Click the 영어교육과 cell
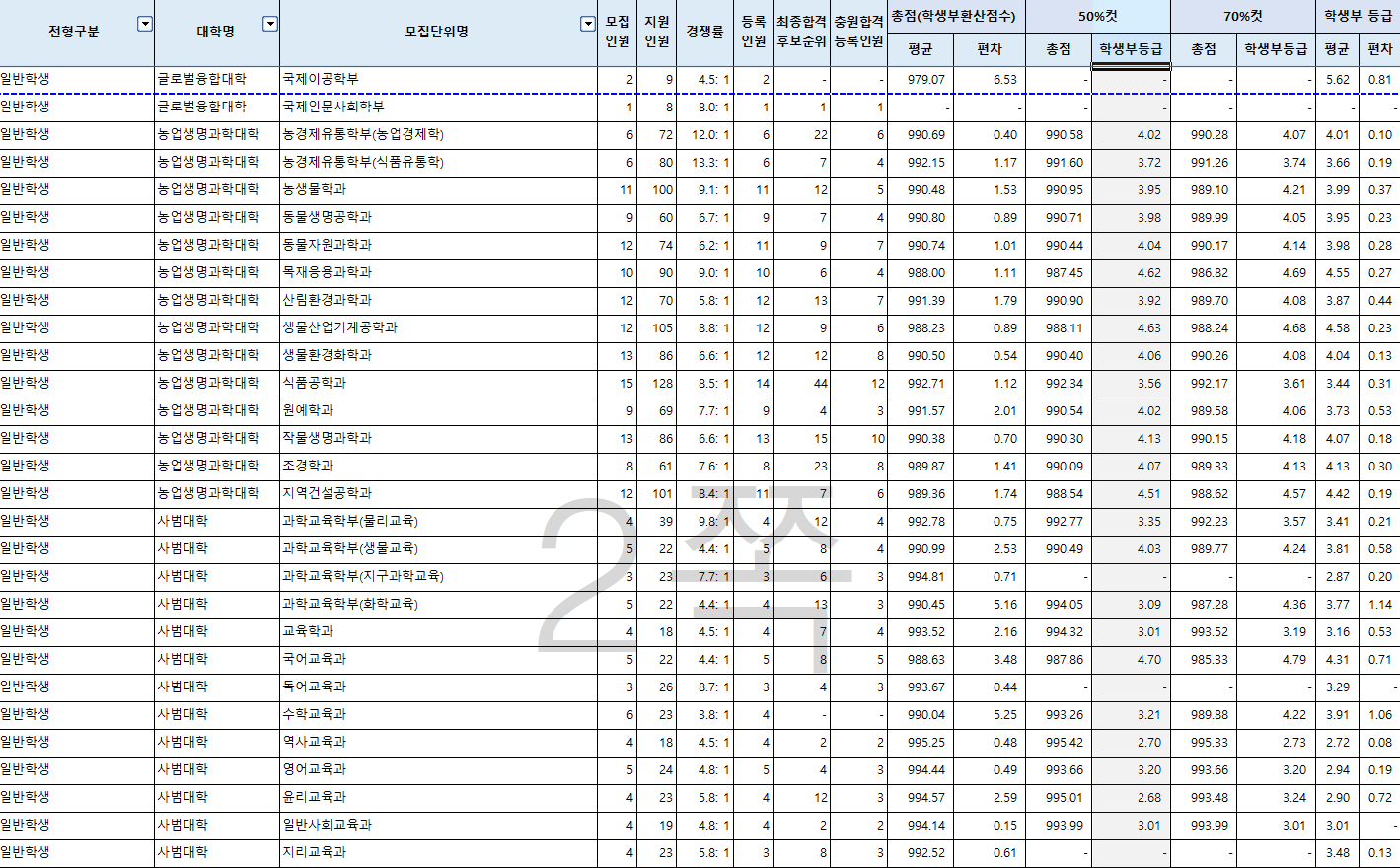The height and width of the screenshot is (868, 1400). point(438,769)
